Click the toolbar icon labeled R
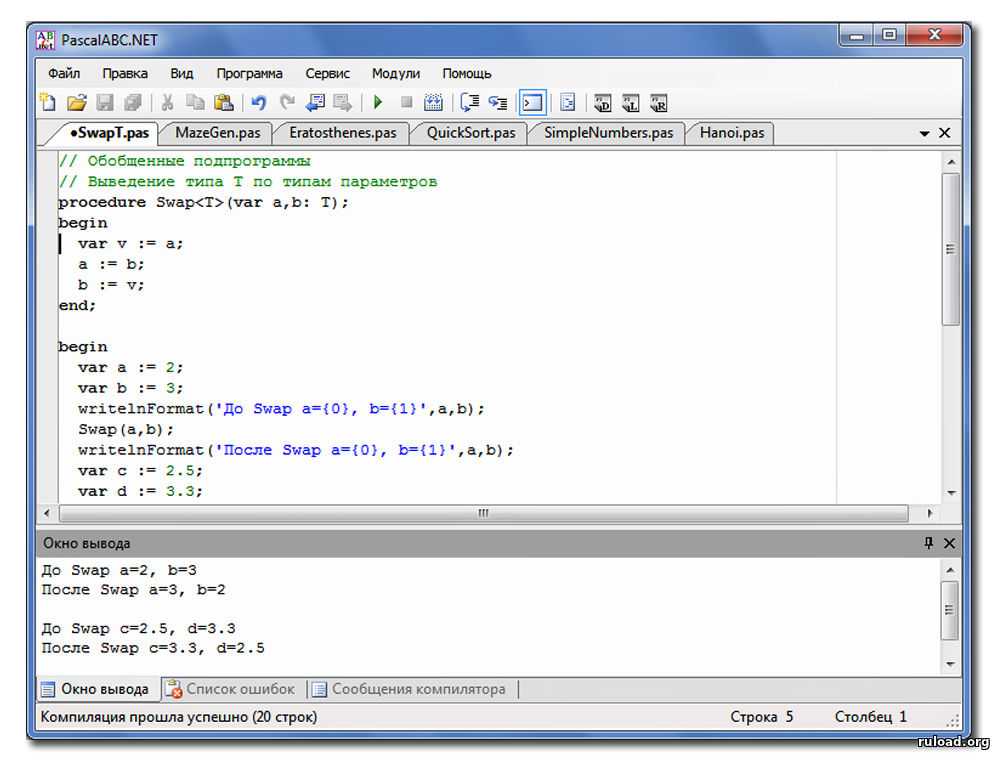Viewport: 1000px width, 760px height. (x=658, y=102)
